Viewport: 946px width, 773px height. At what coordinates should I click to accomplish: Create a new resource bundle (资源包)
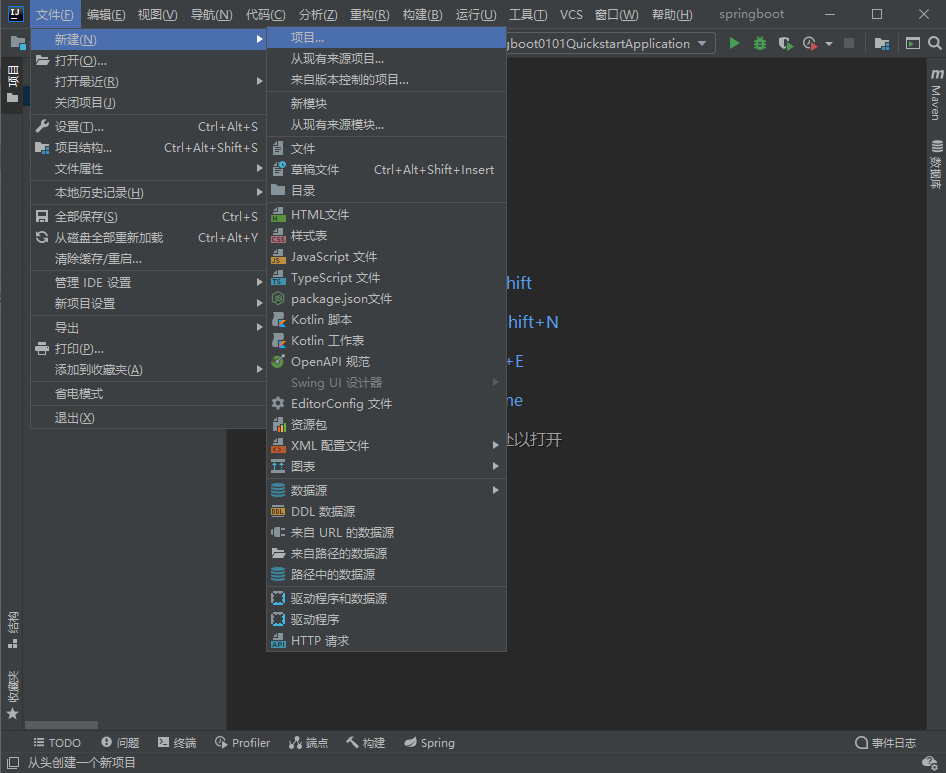coord(386,425)
